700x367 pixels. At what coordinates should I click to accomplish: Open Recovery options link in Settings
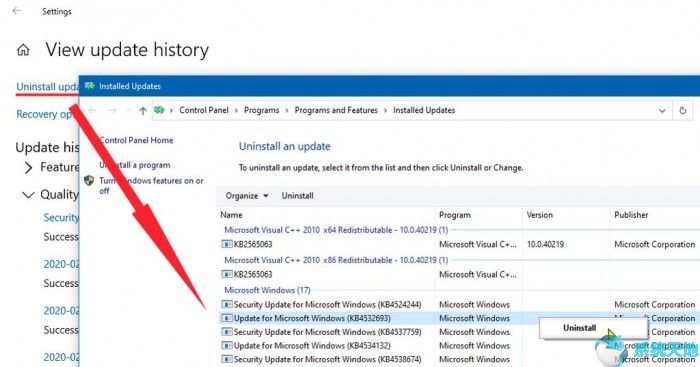pos(44,114)
